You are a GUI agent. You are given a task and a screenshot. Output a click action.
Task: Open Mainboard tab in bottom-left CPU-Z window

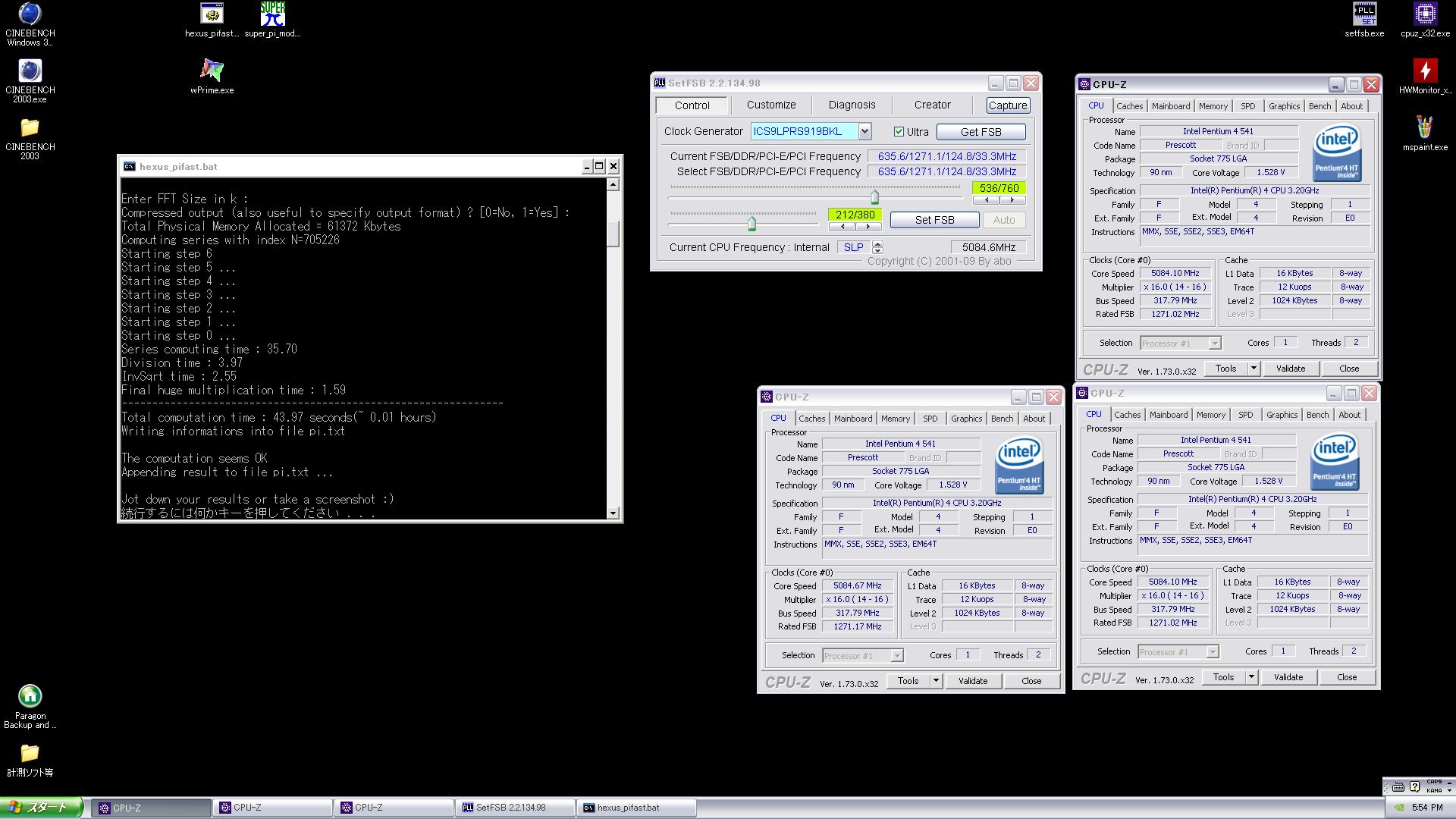point(853,419)
